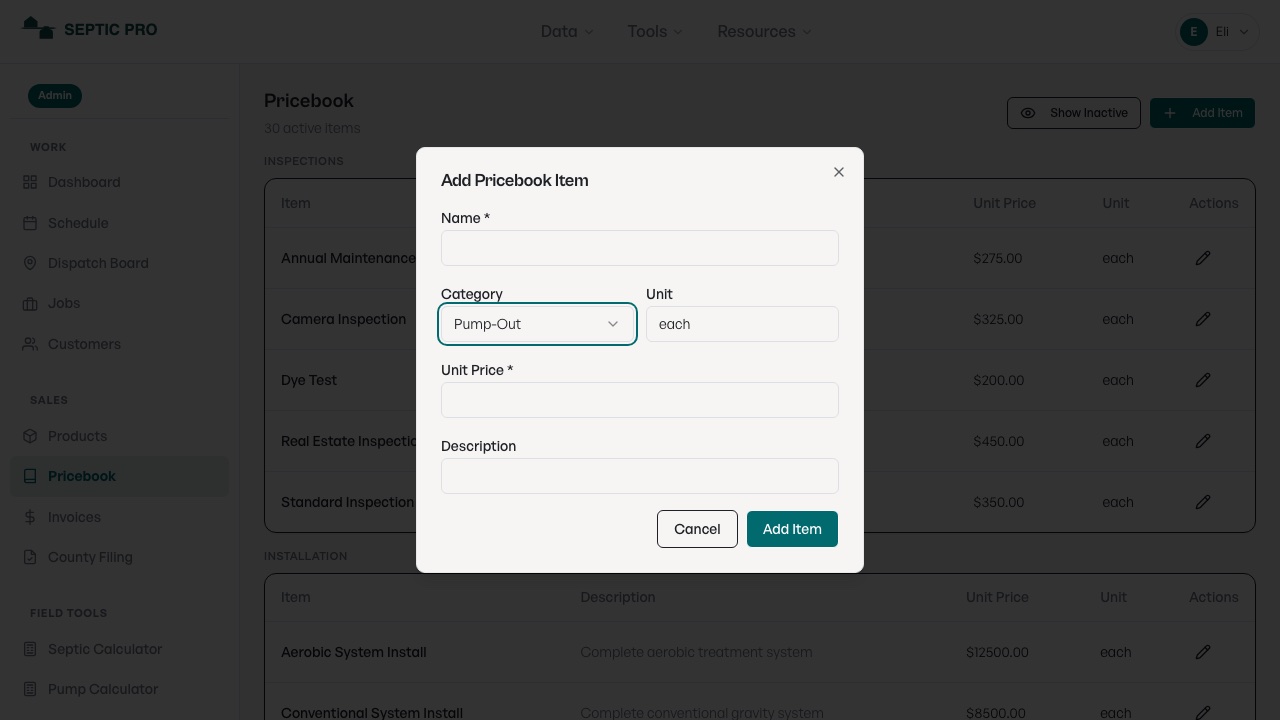Select the Dye Test item name
This screenshot has height=720, width=1280.
click(x=309, y=380)
